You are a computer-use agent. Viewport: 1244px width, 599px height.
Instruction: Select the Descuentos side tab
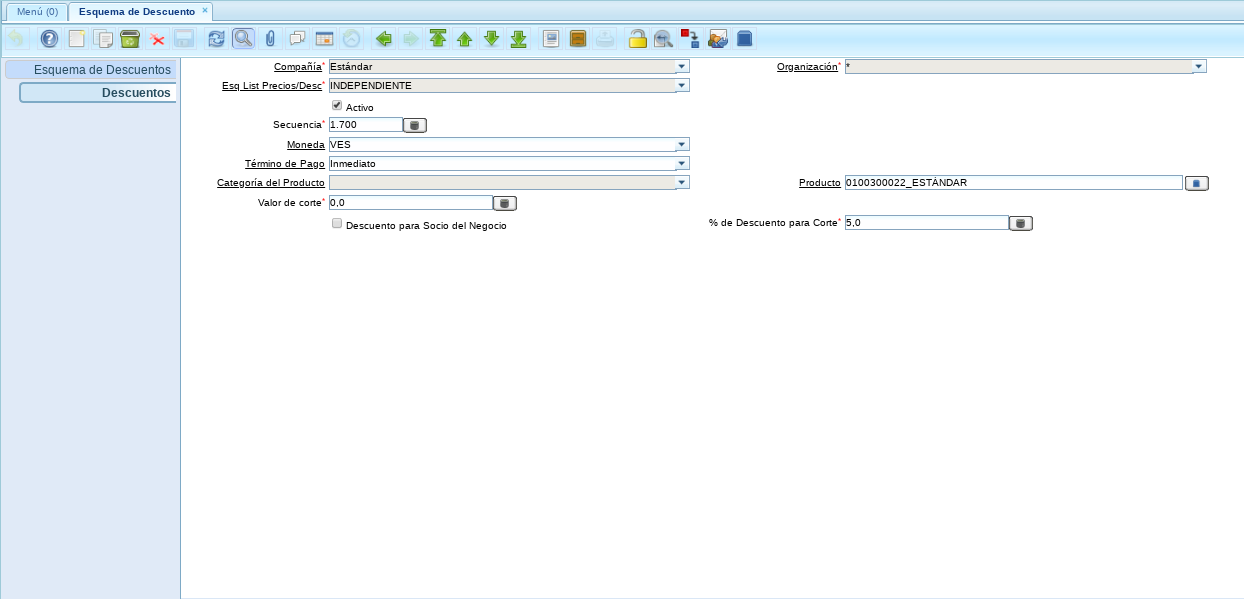(x=98, y=92)
